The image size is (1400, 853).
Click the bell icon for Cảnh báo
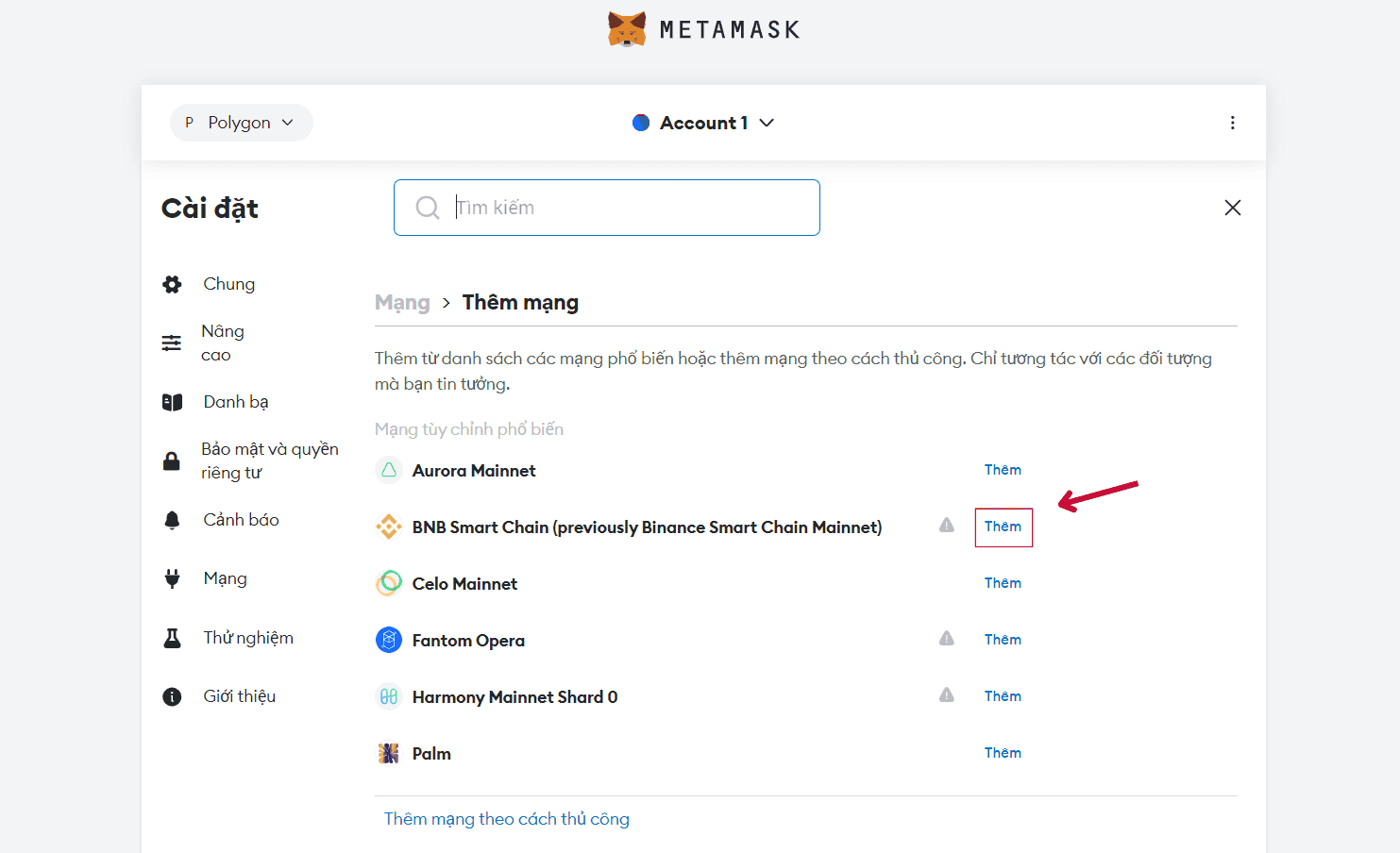pyautogui.click(x=172, y=520)
